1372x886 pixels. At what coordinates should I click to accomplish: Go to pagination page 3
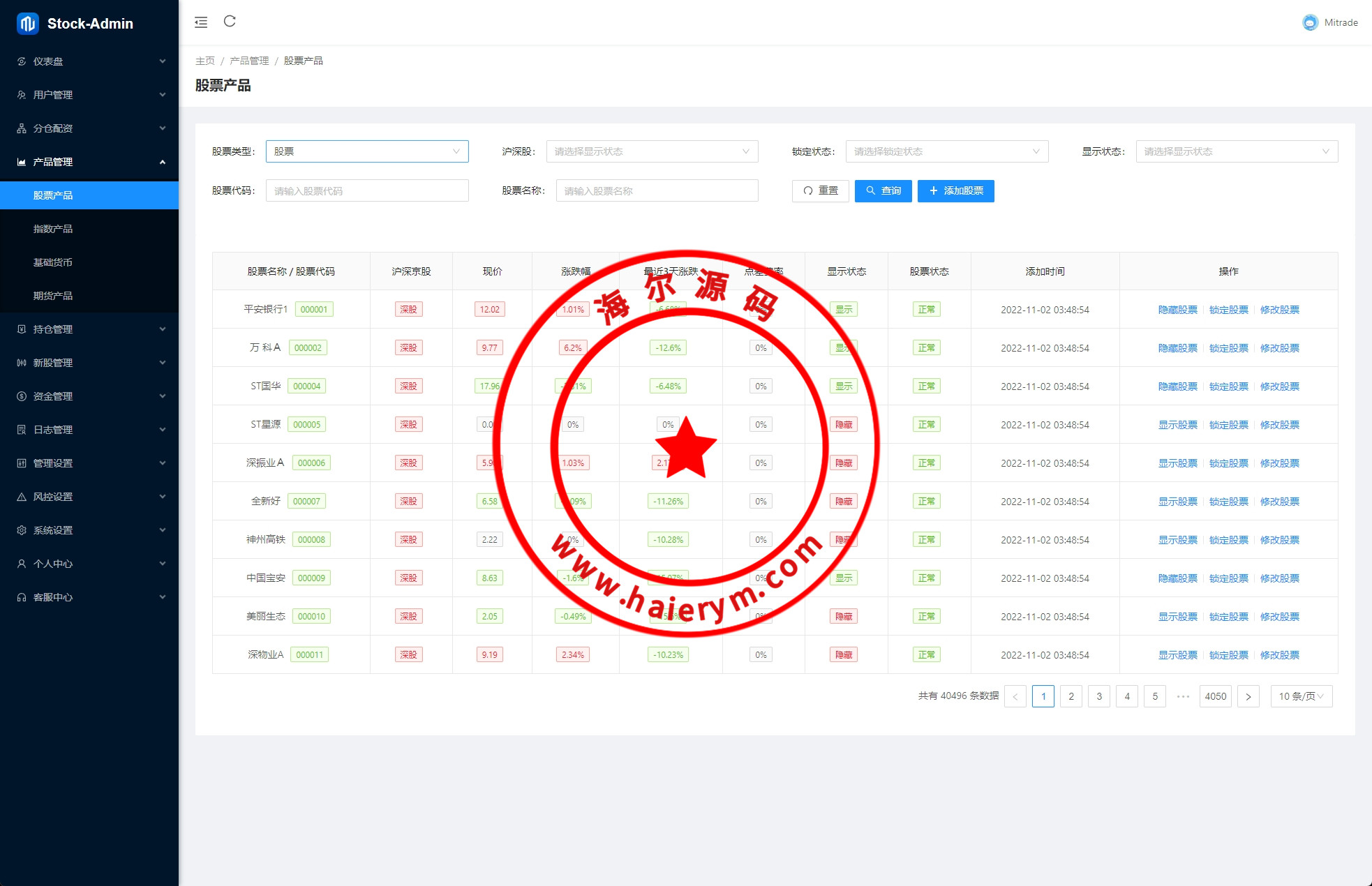click(1099, 696)
